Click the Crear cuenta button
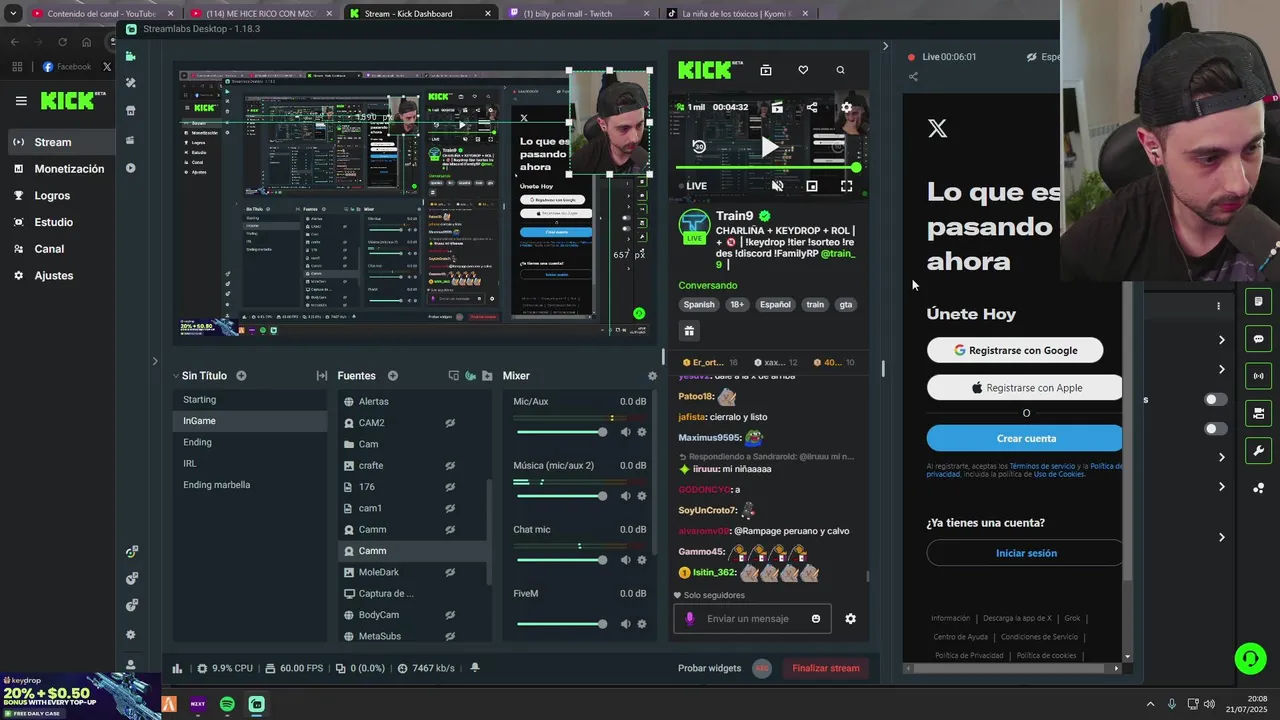Image resolution: width=1280 pixels, height=720 pixels. [x=1025, y=438]
